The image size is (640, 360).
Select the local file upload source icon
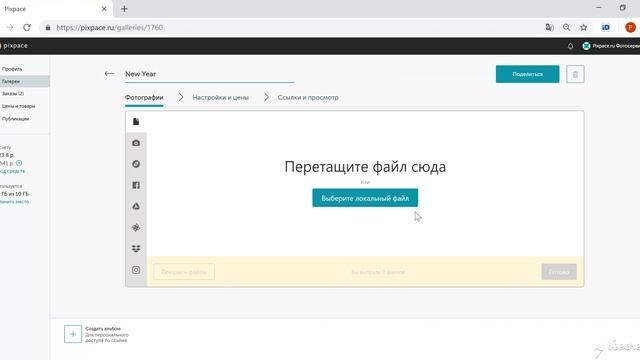point(136,122)
